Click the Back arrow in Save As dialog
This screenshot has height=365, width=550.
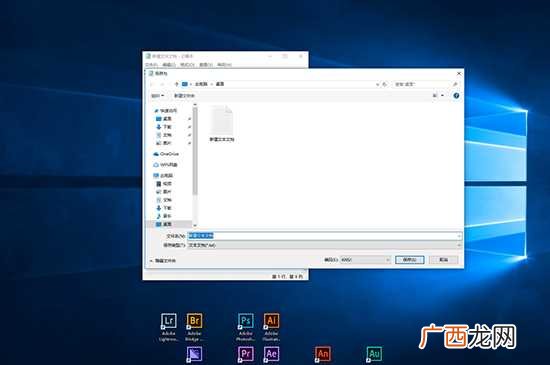[x=153, y=84]
